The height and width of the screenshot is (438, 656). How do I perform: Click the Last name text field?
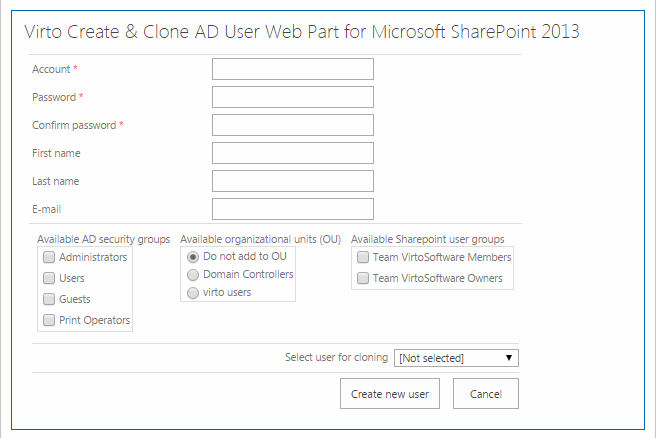(292, 181)
